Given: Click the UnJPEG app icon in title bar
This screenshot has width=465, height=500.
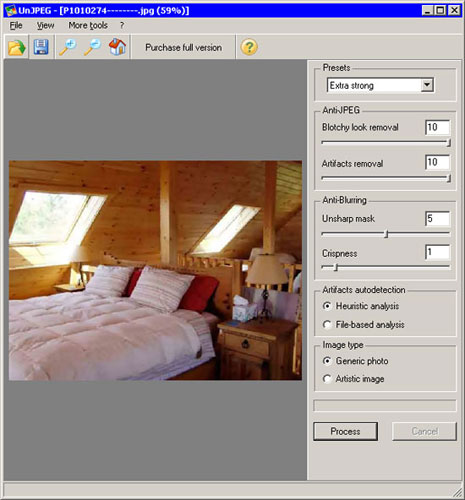Looking at the screenshot, I should (11, 10).
